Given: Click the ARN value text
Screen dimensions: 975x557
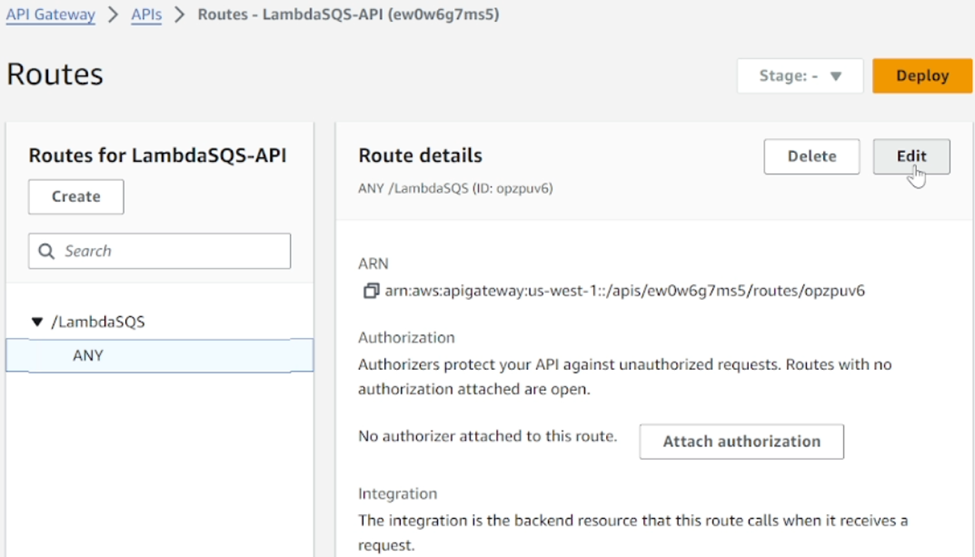Looking at the screenshot, I should click(624, 290).
